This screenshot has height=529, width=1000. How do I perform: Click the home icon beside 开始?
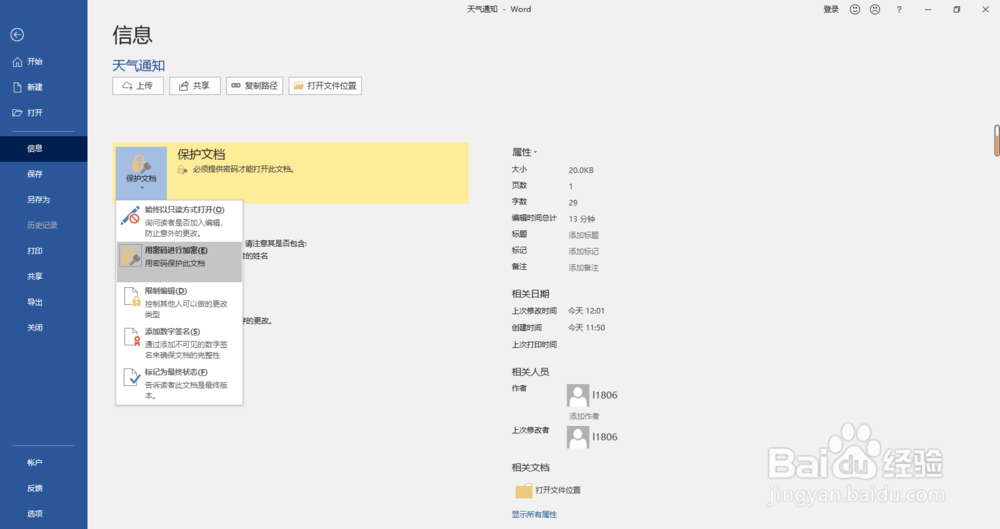[17, 62]
